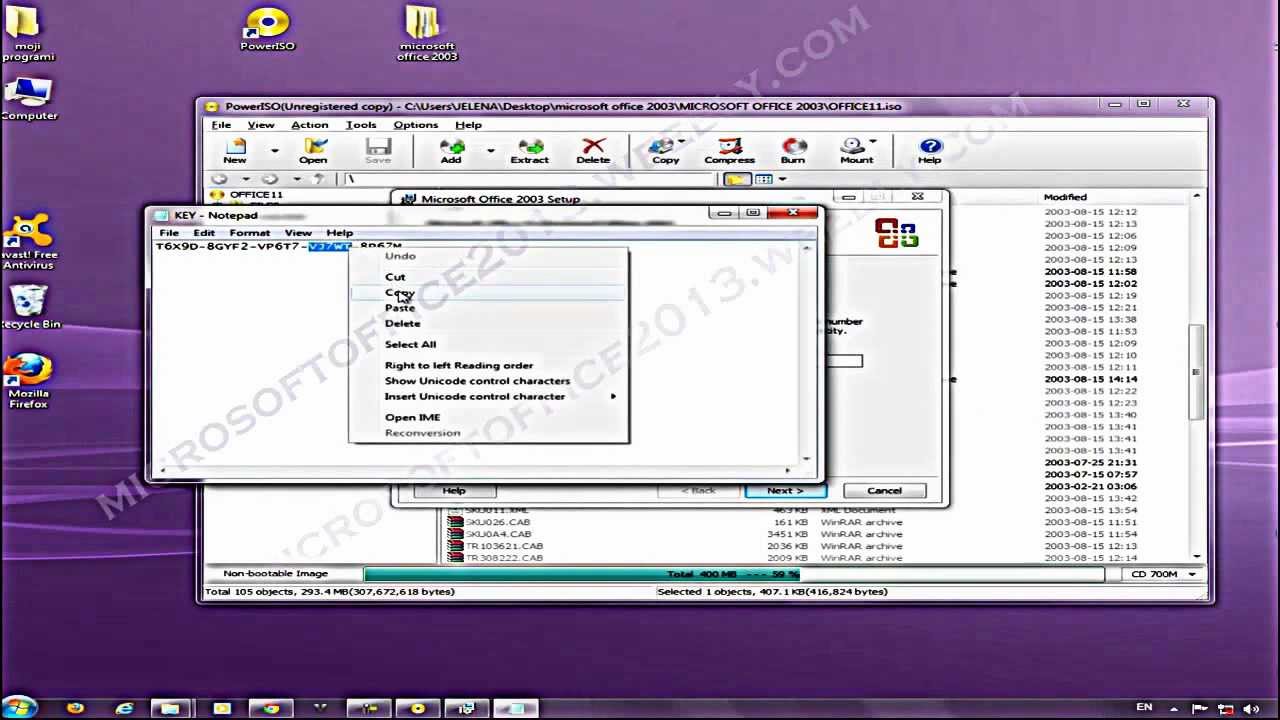Open Notepad Edit menu
Viewport: 1280px width, 720px height.
point(204,233)
